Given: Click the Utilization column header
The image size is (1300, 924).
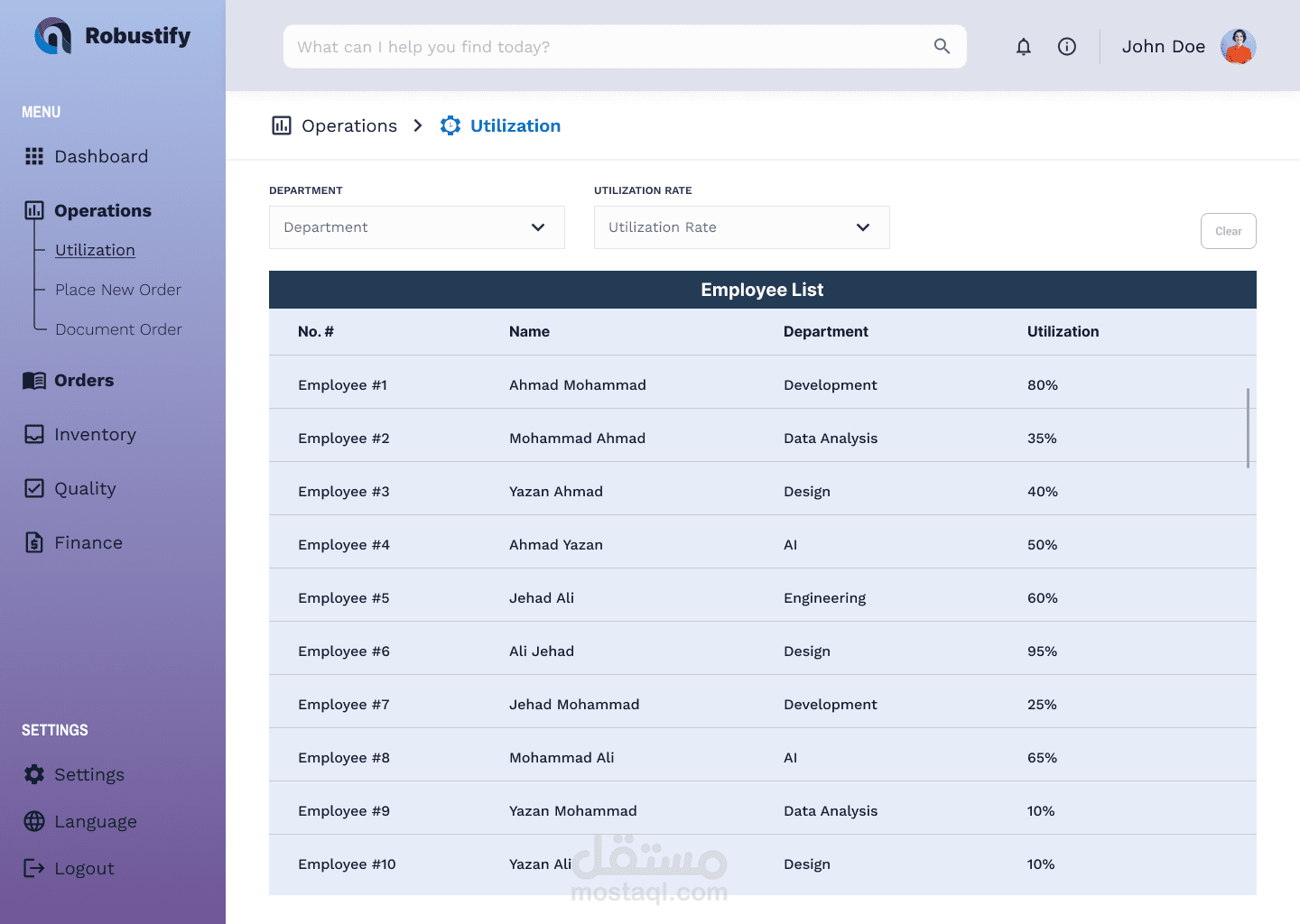Looking at the screenshot, I should [1063, 331].
